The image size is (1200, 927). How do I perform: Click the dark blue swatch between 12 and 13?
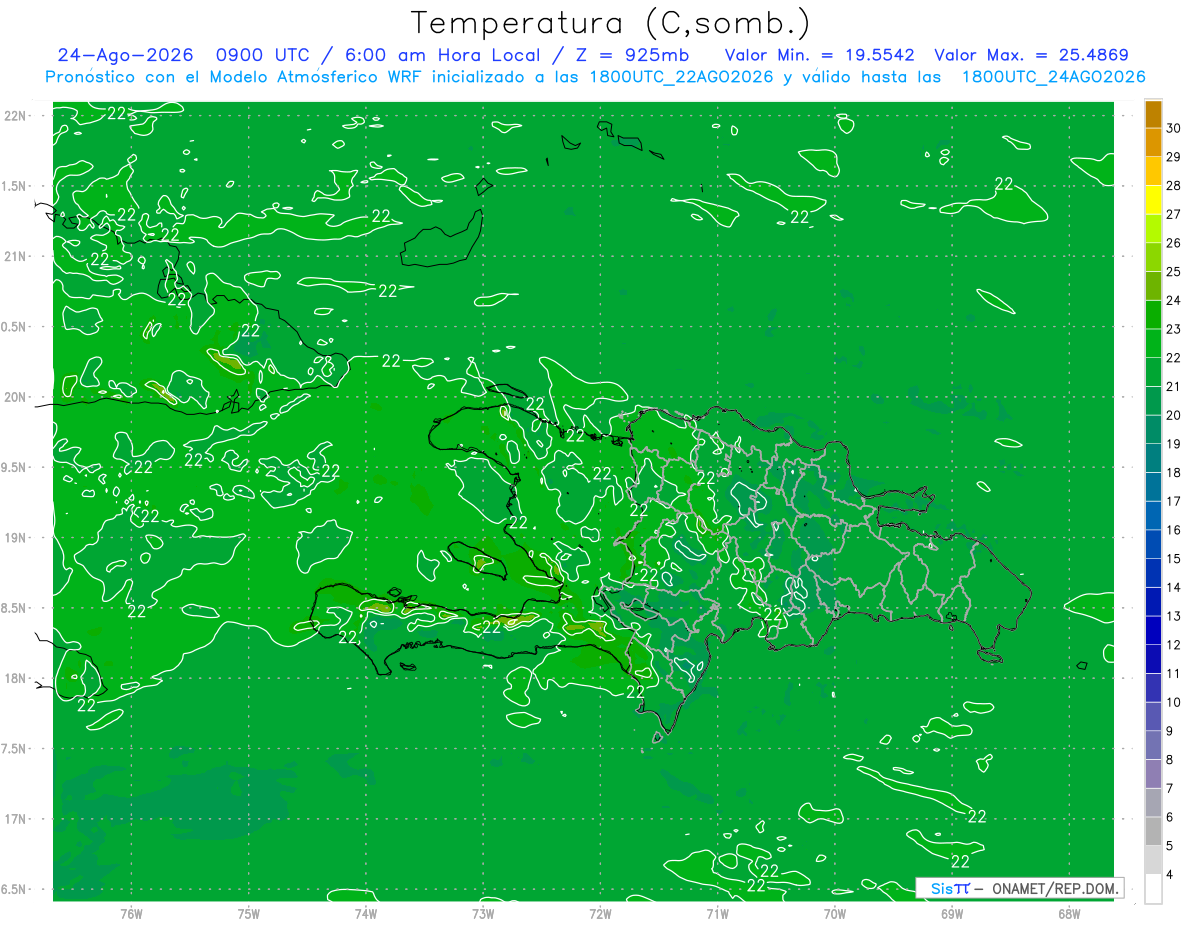coord(1153,630)
